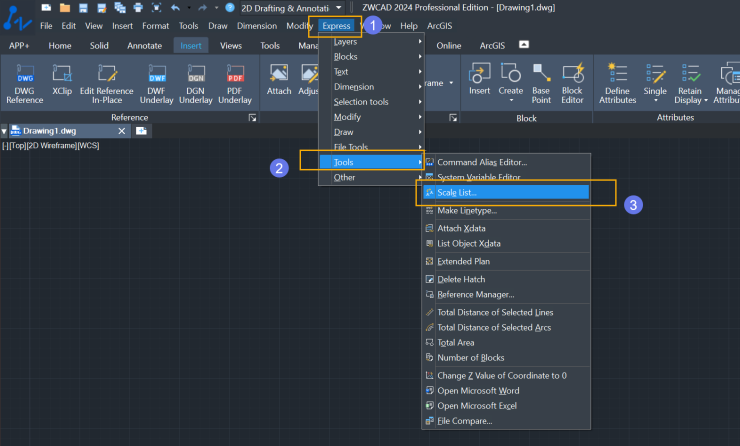Switch to the Home ribbon tab

click(60, 46)
